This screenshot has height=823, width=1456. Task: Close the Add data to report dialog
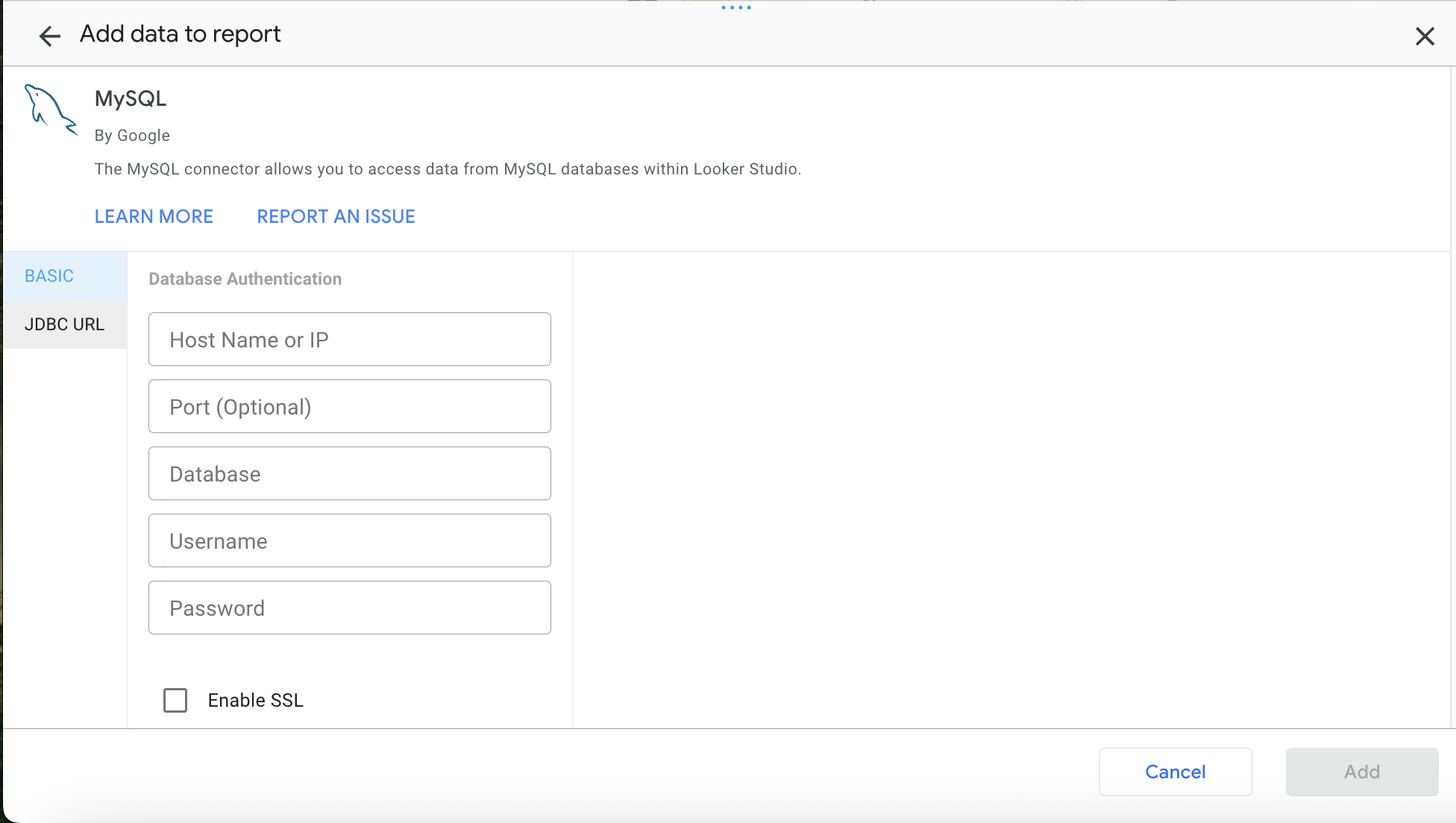(x=1425, y=36)
